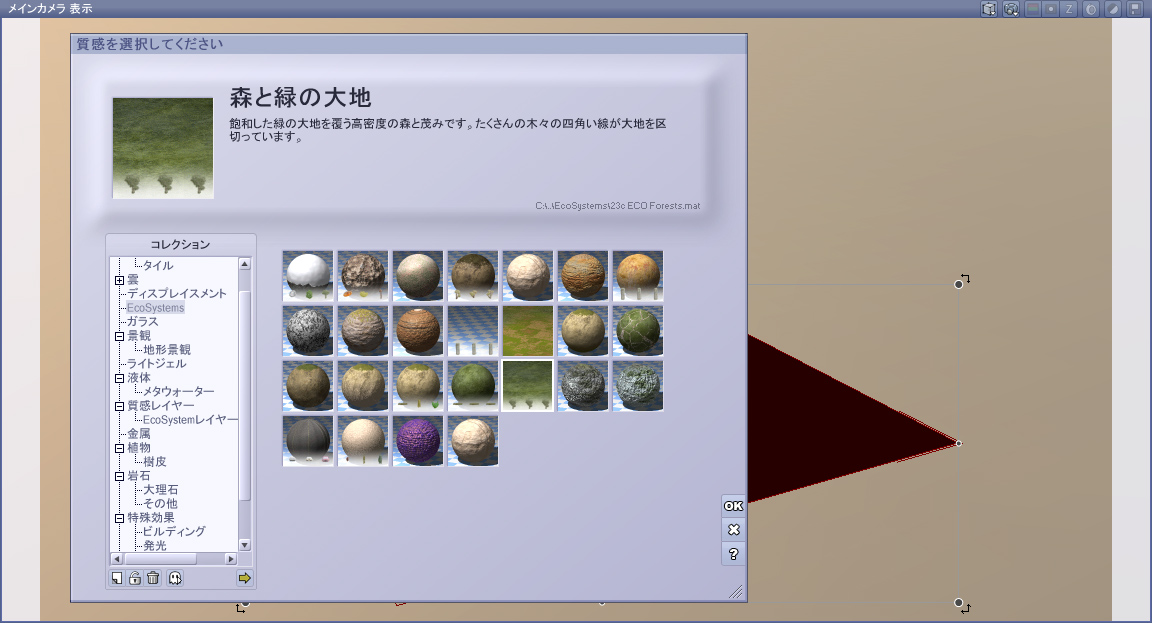Screen dimensions: 1152x623
Task: Click the ghost-shaped icon under the collection list
Action: (175, 578)
